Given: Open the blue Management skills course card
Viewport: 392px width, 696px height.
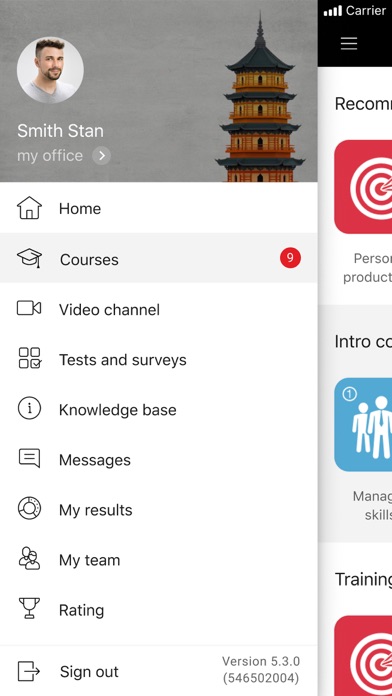Looking at the screenshot, I should tap(363, 425).
